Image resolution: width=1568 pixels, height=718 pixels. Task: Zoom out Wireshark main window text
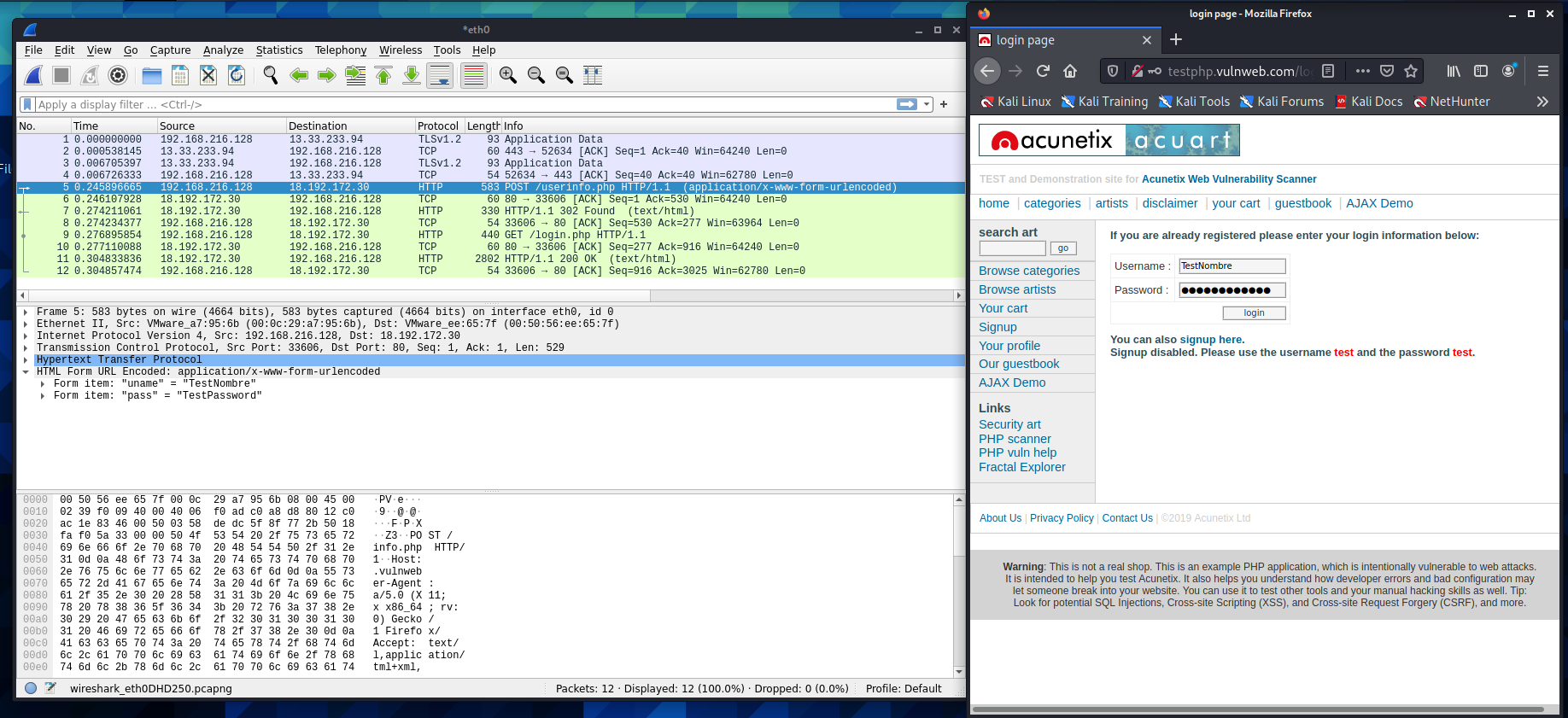click(x=536, y=75)
